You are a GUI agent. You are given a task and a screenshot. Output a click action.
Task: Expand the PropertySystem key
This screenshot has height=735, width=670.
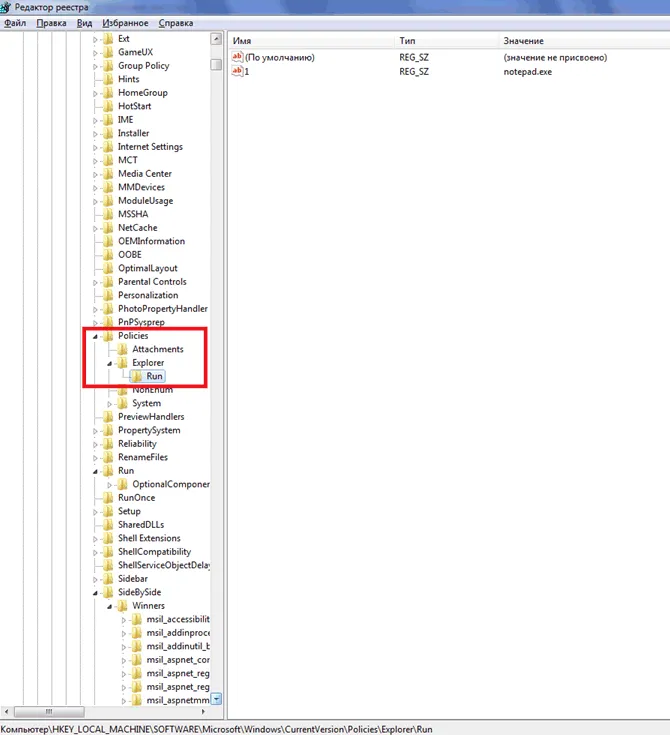tap(95, 431)
